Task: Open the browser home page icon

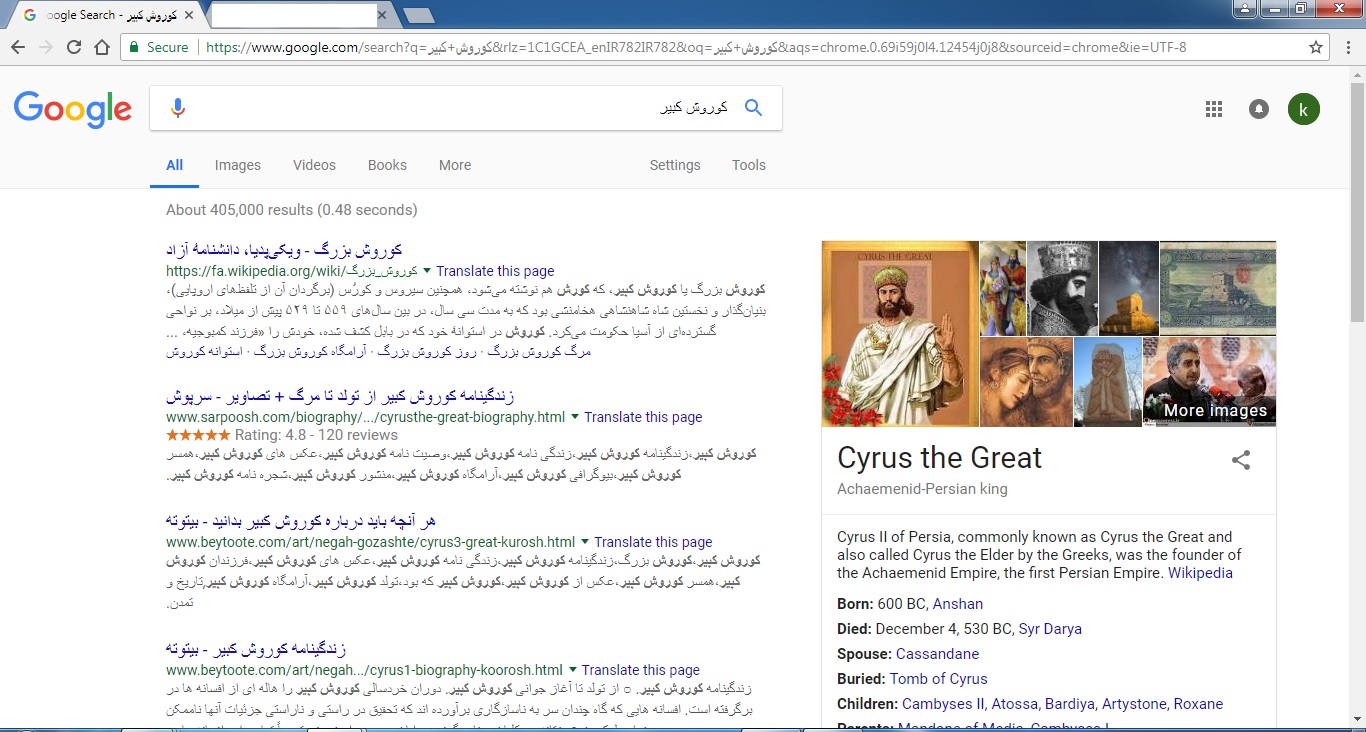Action: click(102, 47)
